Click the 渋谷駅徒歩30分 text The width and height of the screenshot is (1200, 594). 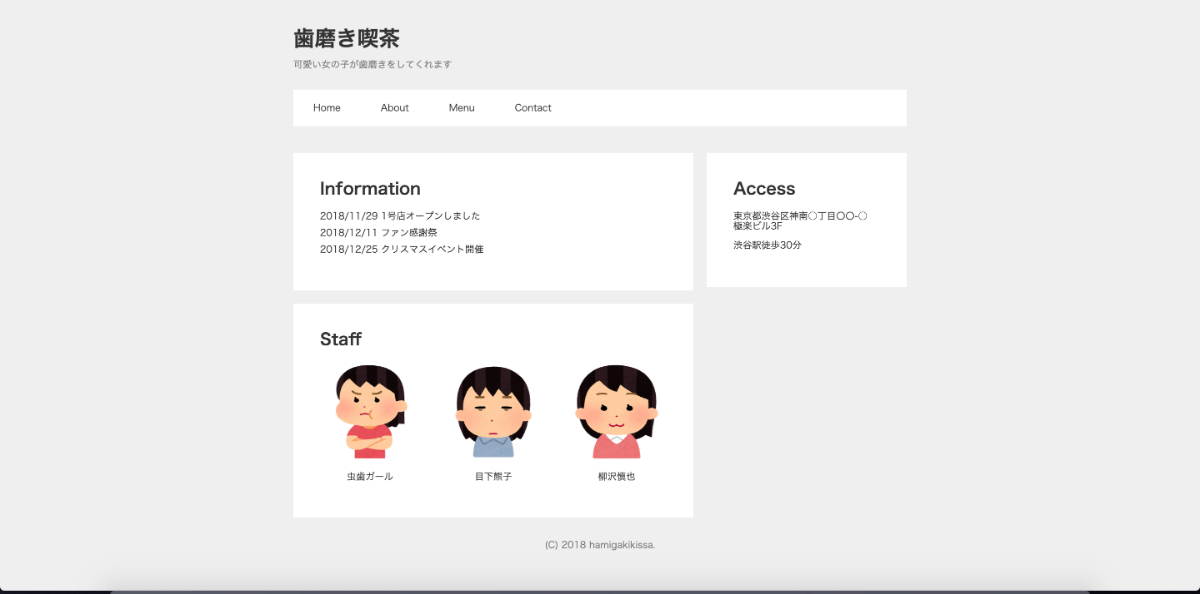click(x=767, y=245)
